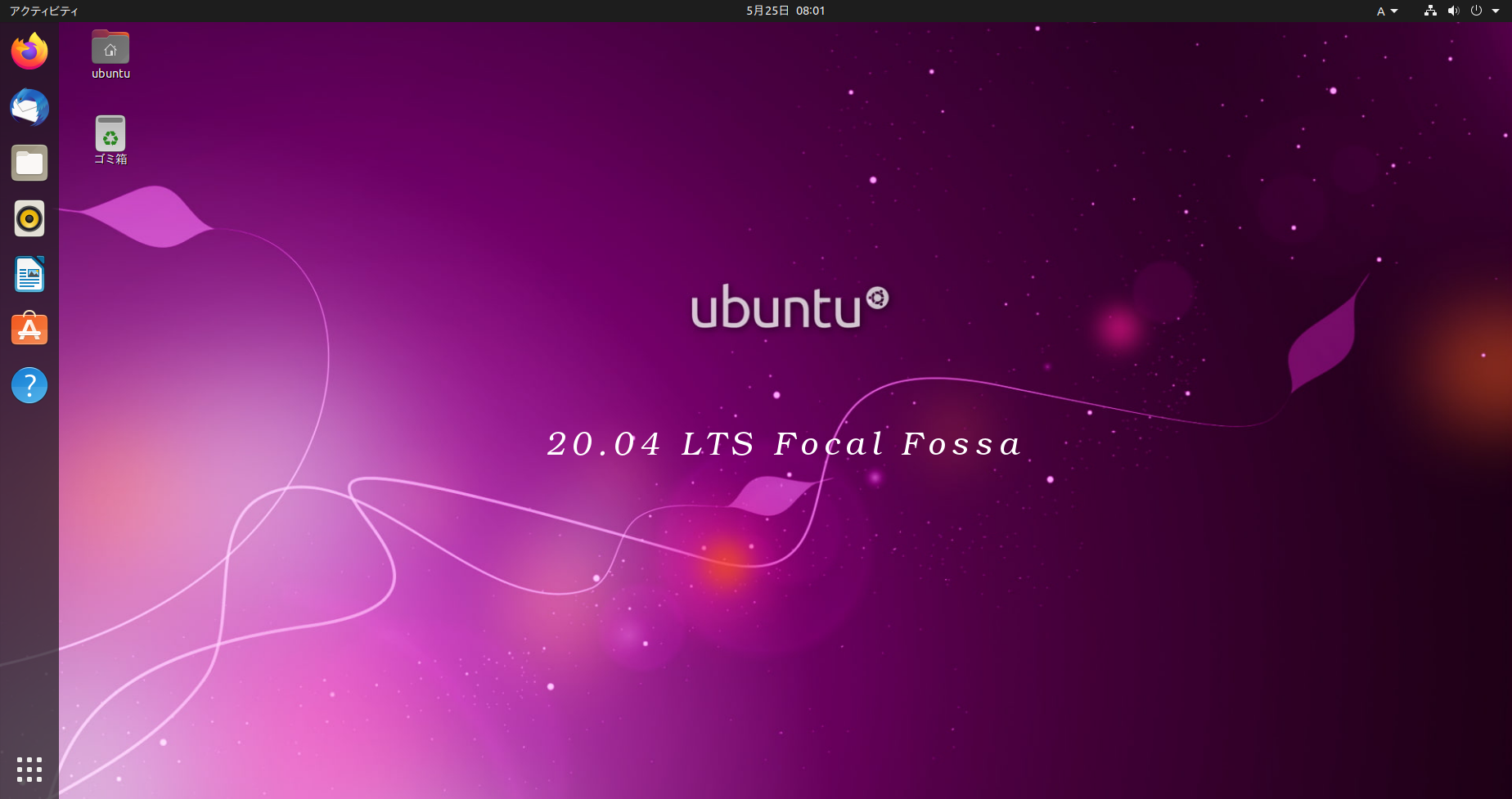Show applications grid

29,770
